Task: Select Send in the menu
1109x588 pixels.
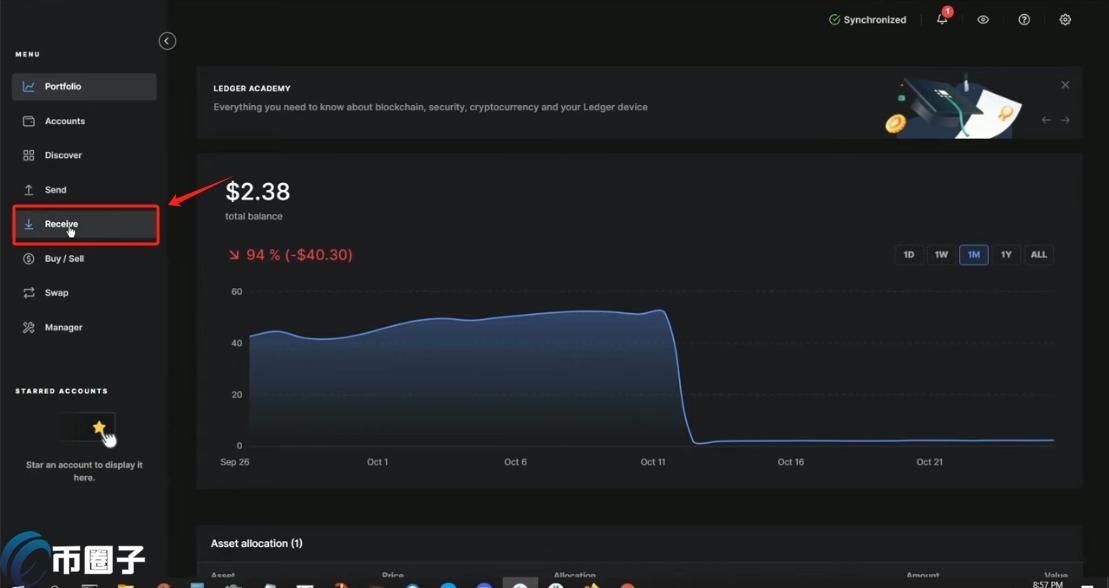Action: coord(84,190)
